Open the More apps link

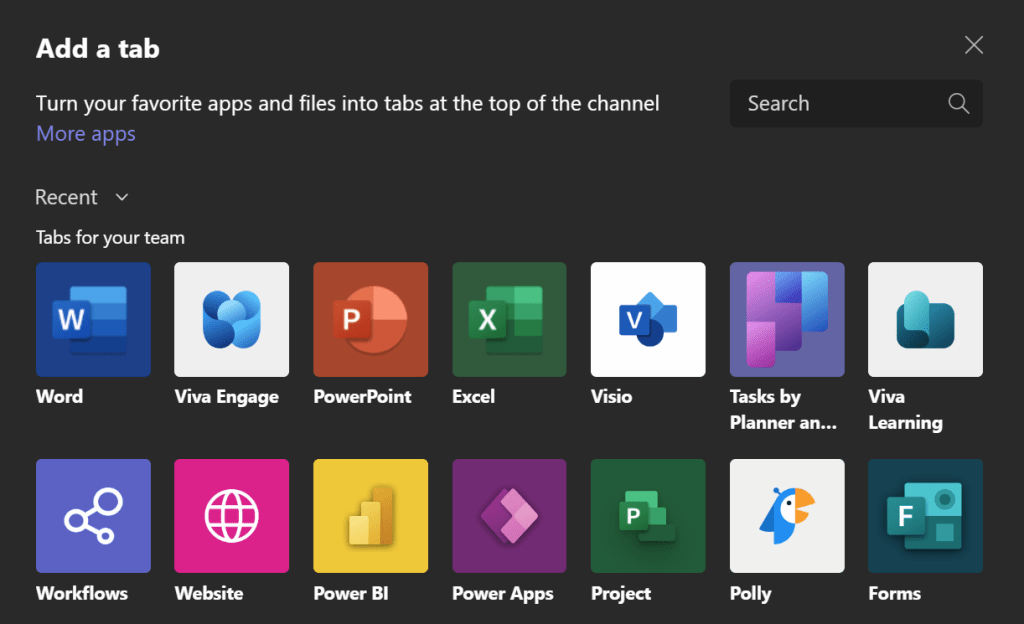[x=85, y=133]
